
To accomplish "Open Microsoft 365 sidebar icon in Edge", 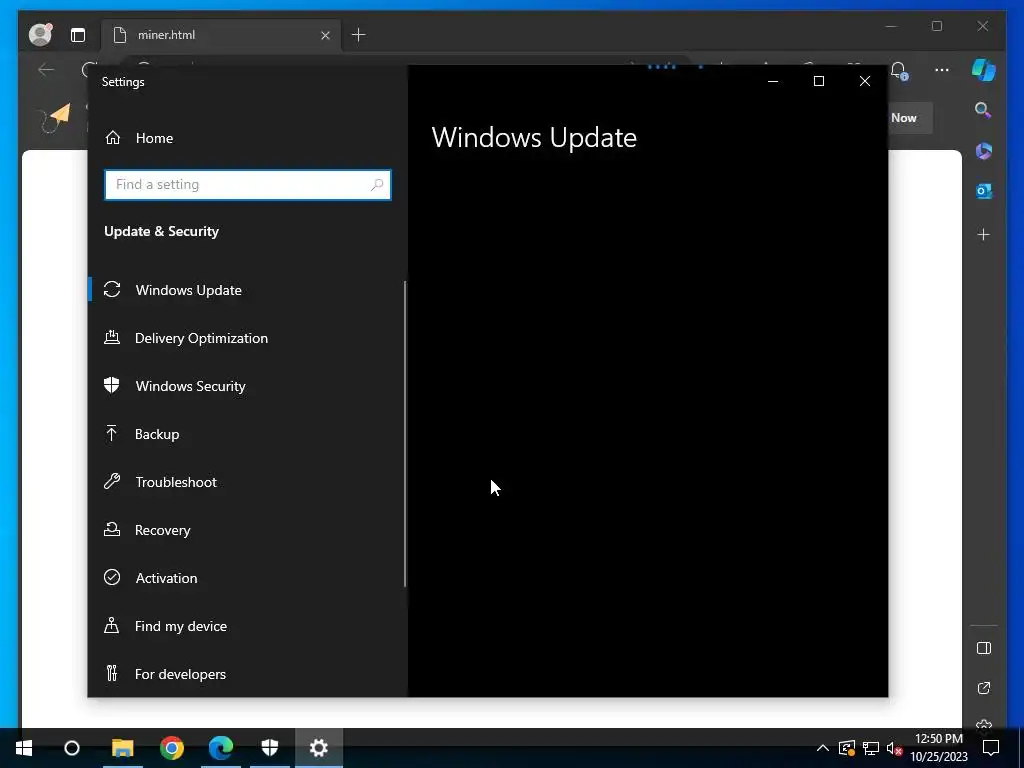I will point(984,151).
